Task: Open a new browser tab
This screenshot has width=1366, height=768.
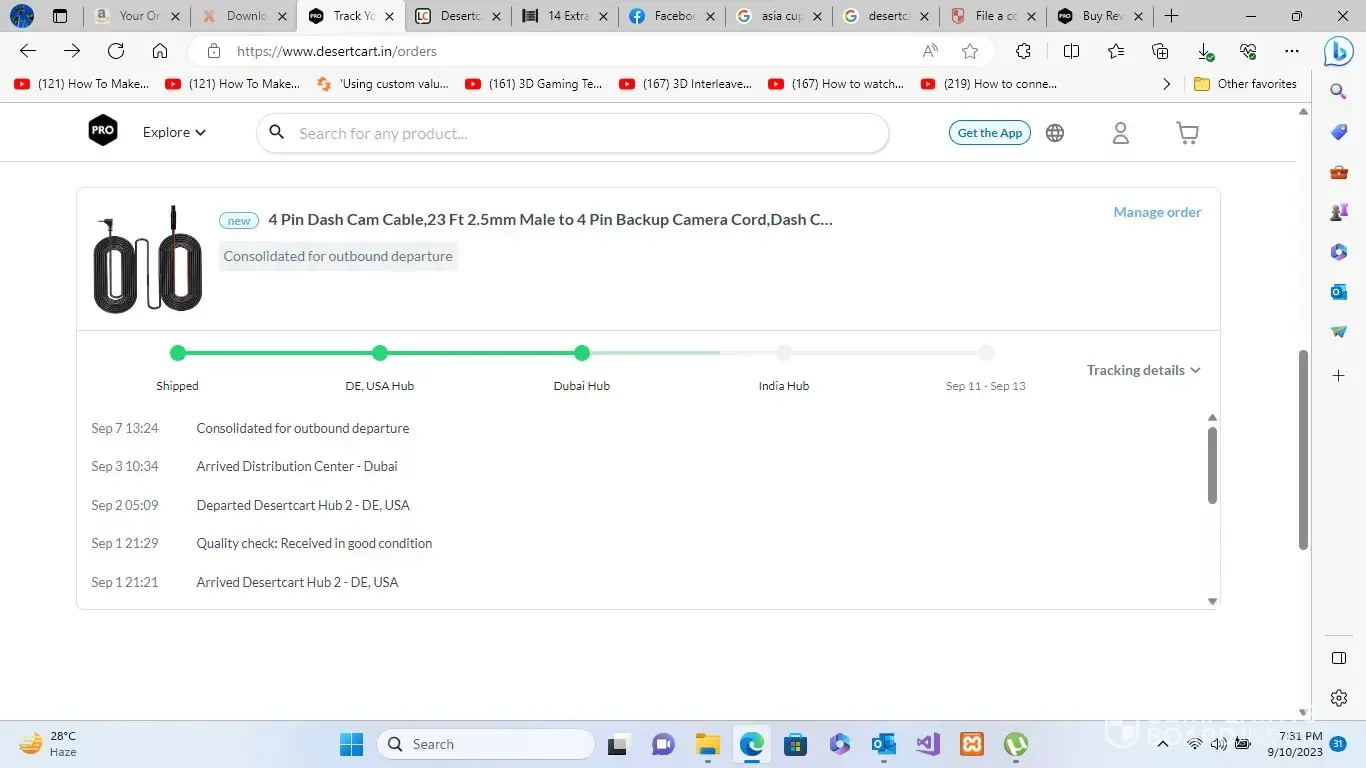Action: pos(1171,16)
